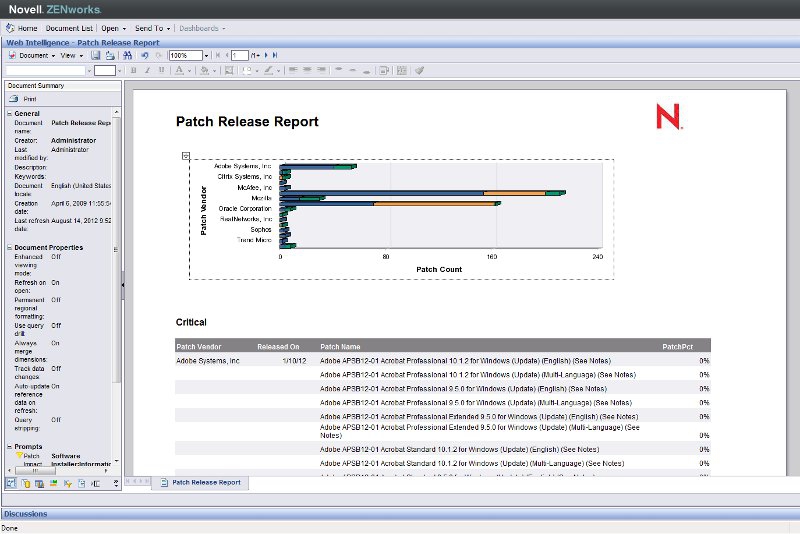Click the Home icon in top bar

tap(10, 28)
